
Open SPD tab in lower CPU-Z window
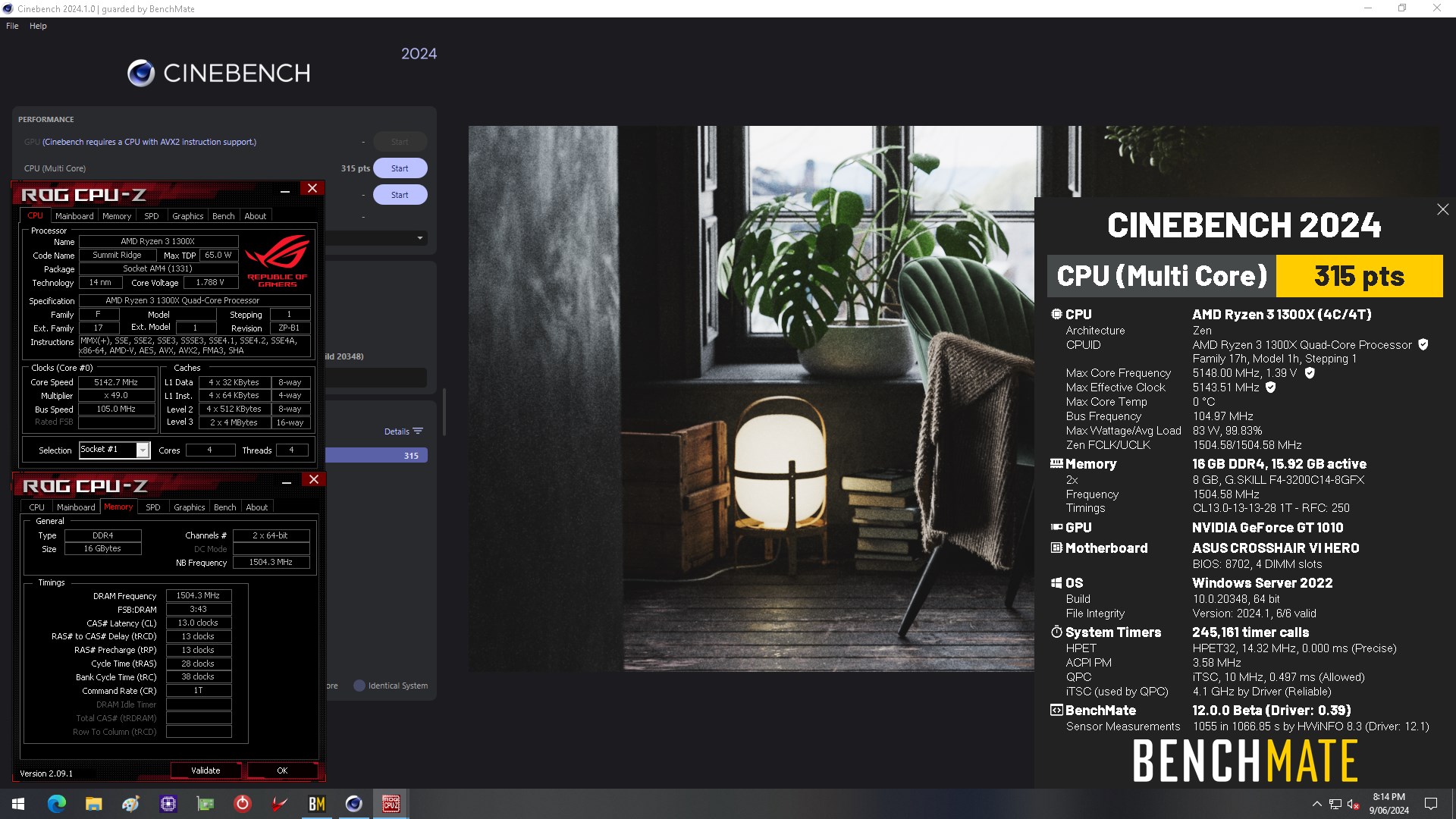[x=153, y=507]
